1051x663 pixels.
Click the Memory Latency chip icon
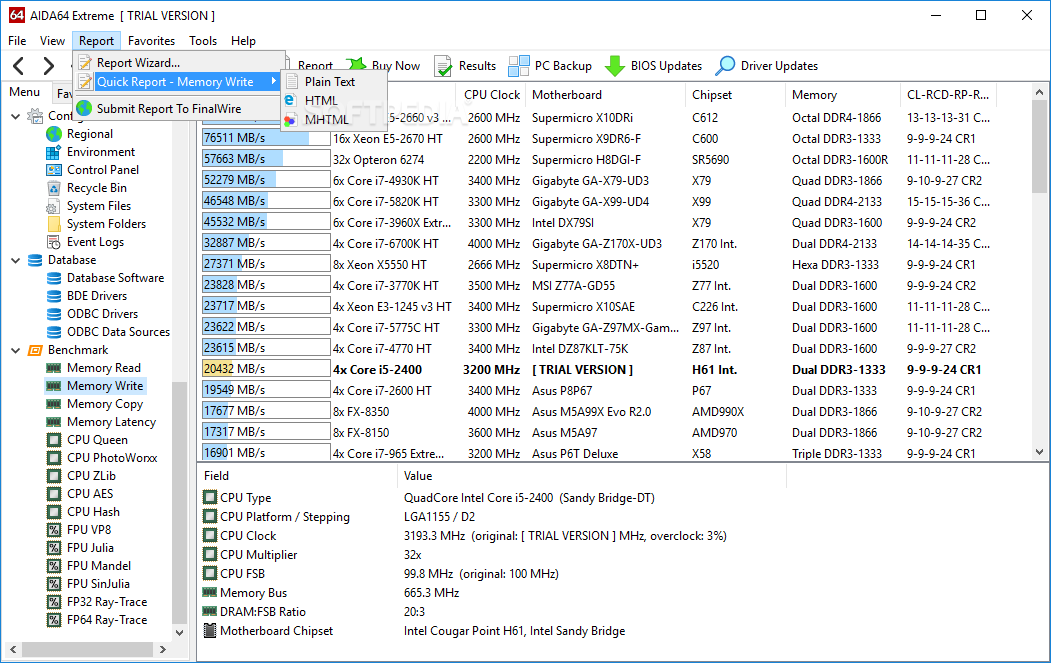click(54, 422)
